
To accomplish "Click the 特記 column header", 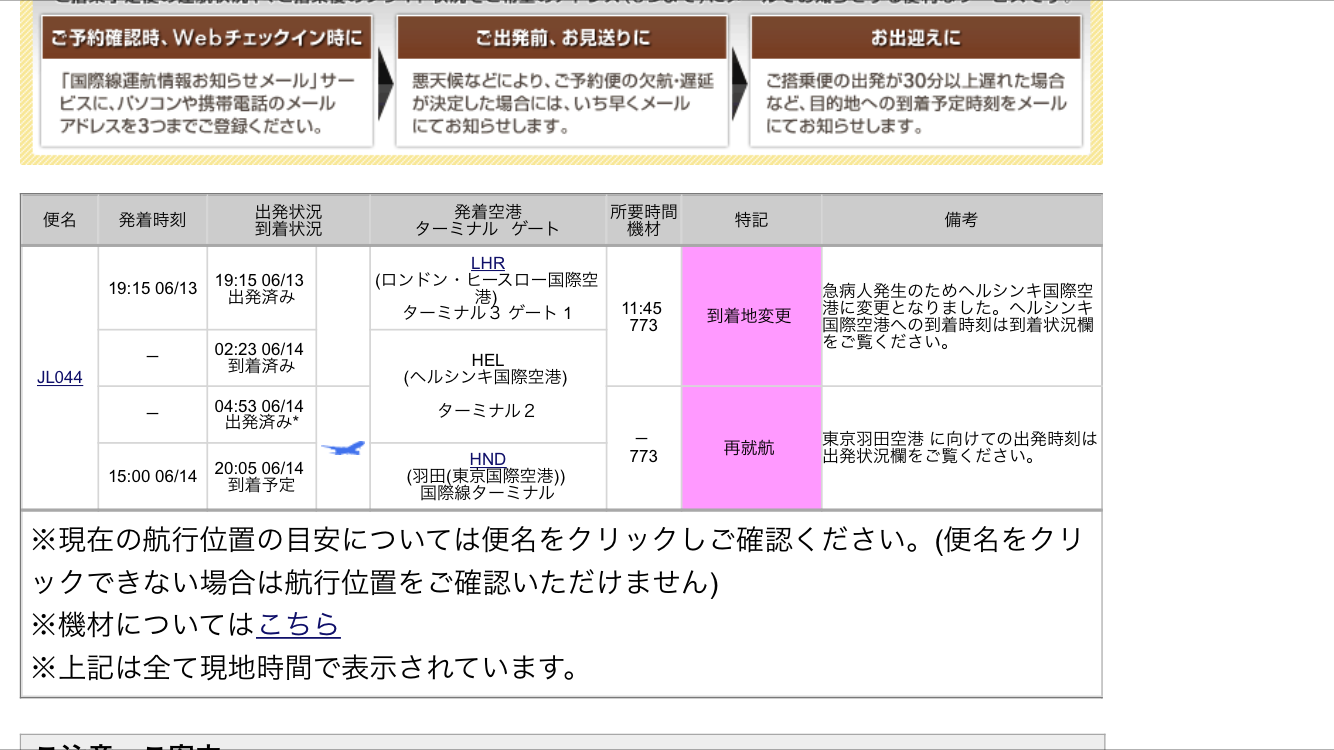I will tap(751, 220).
